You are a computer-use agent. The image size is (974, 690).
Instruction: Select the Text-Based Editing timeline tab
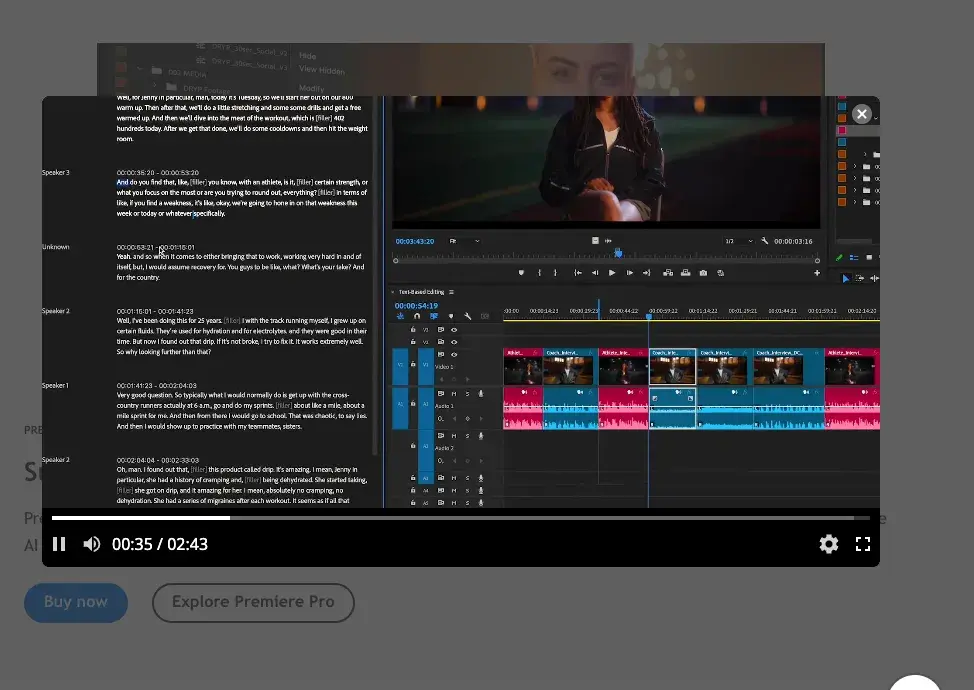click(419, 292)
